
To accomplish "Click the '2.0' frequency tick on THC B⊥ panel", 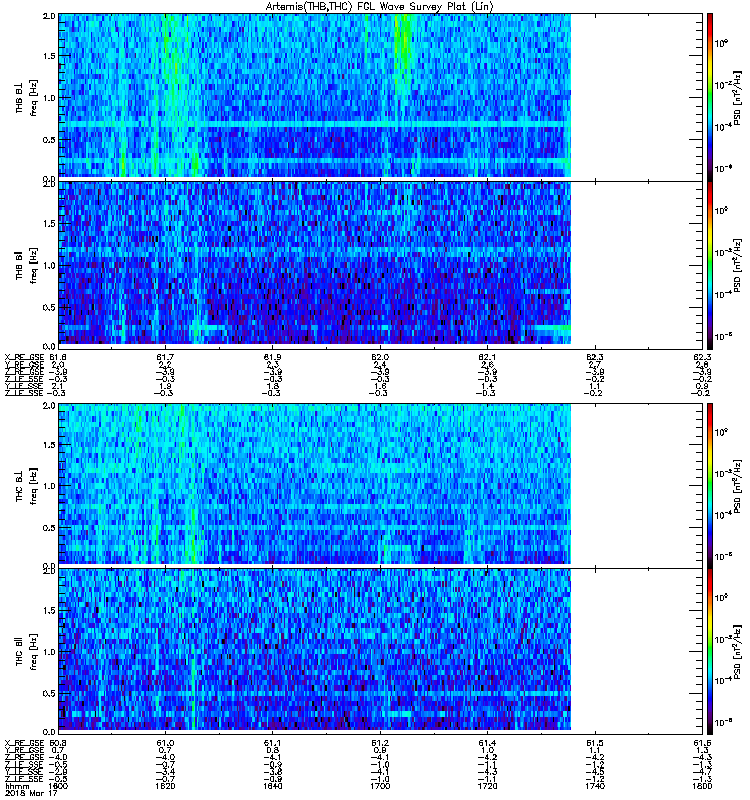I will (49, 406).
